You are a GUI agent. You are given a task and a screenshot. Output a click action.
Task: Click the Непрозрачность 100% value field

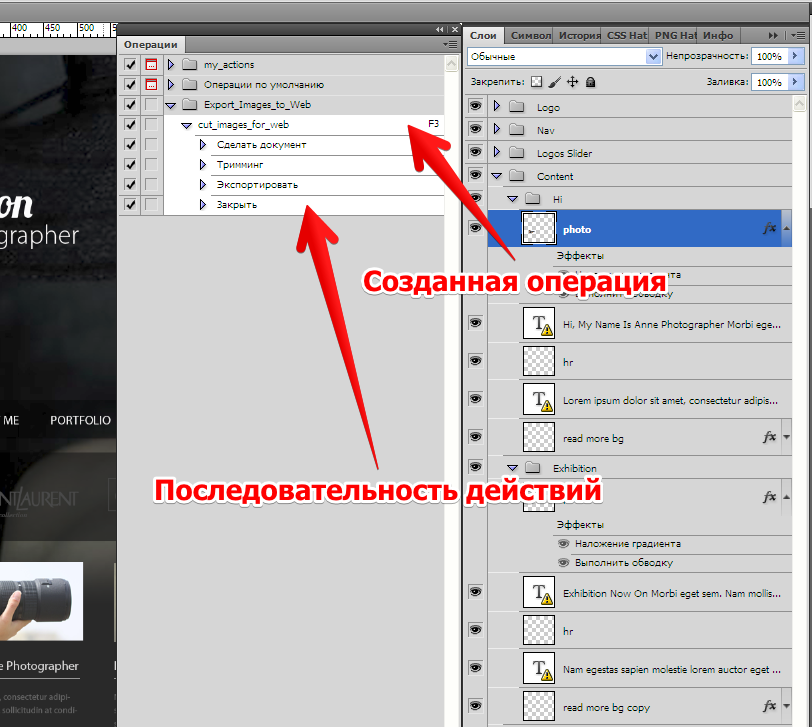[770, 56]
